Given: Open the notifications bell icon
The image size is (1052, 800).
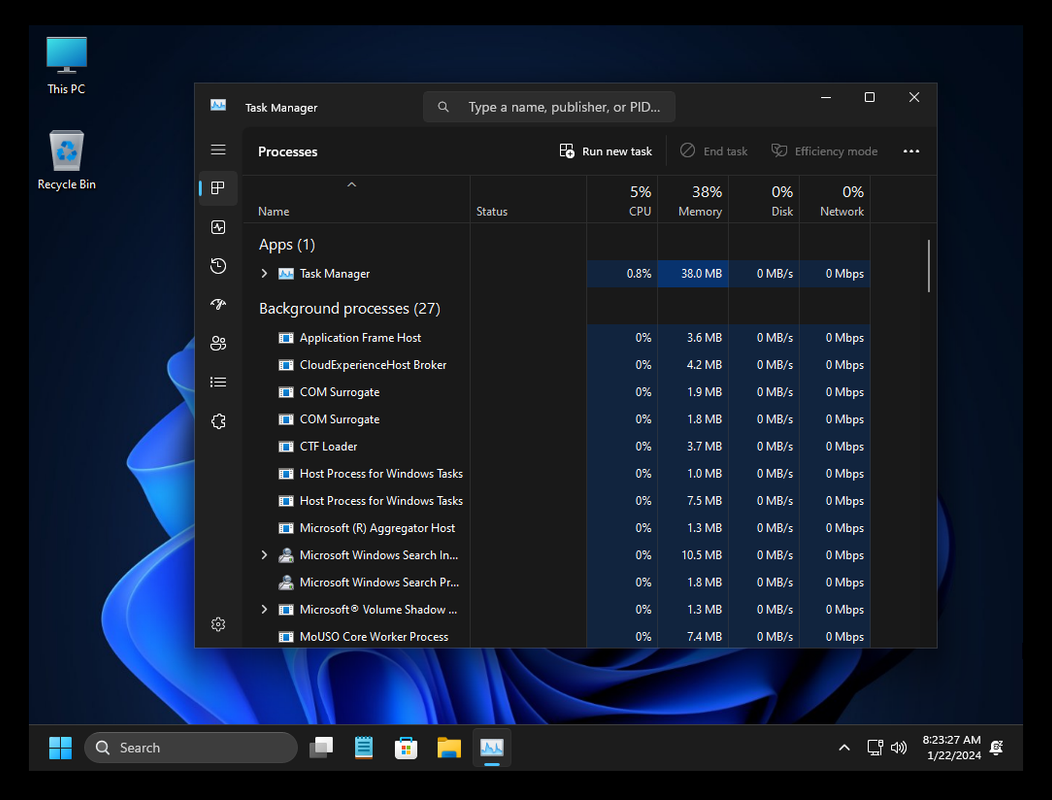Looking at the screenshot, I should pos(997,748).
